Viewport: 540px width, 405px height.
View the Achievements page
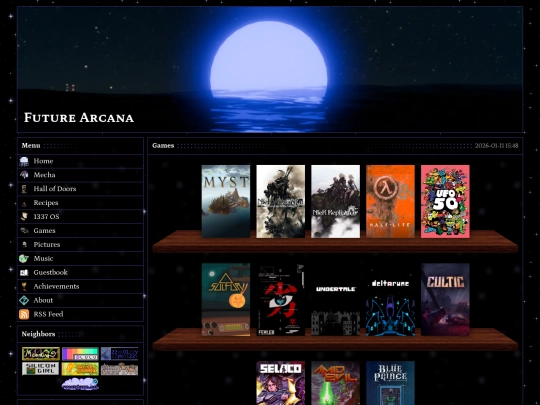click(56, 287)
